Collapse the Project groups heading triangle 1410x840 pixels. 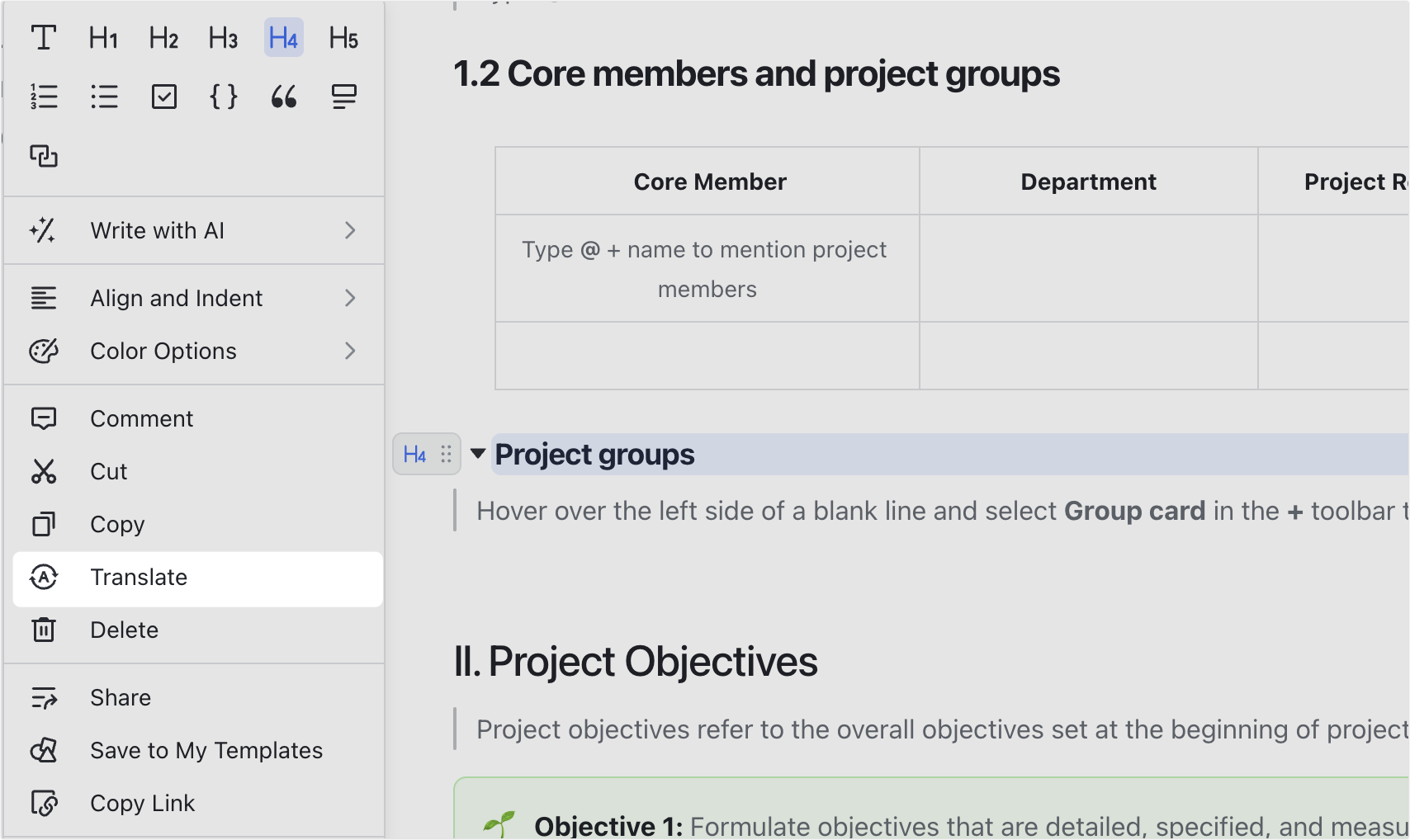pos(477,454)
